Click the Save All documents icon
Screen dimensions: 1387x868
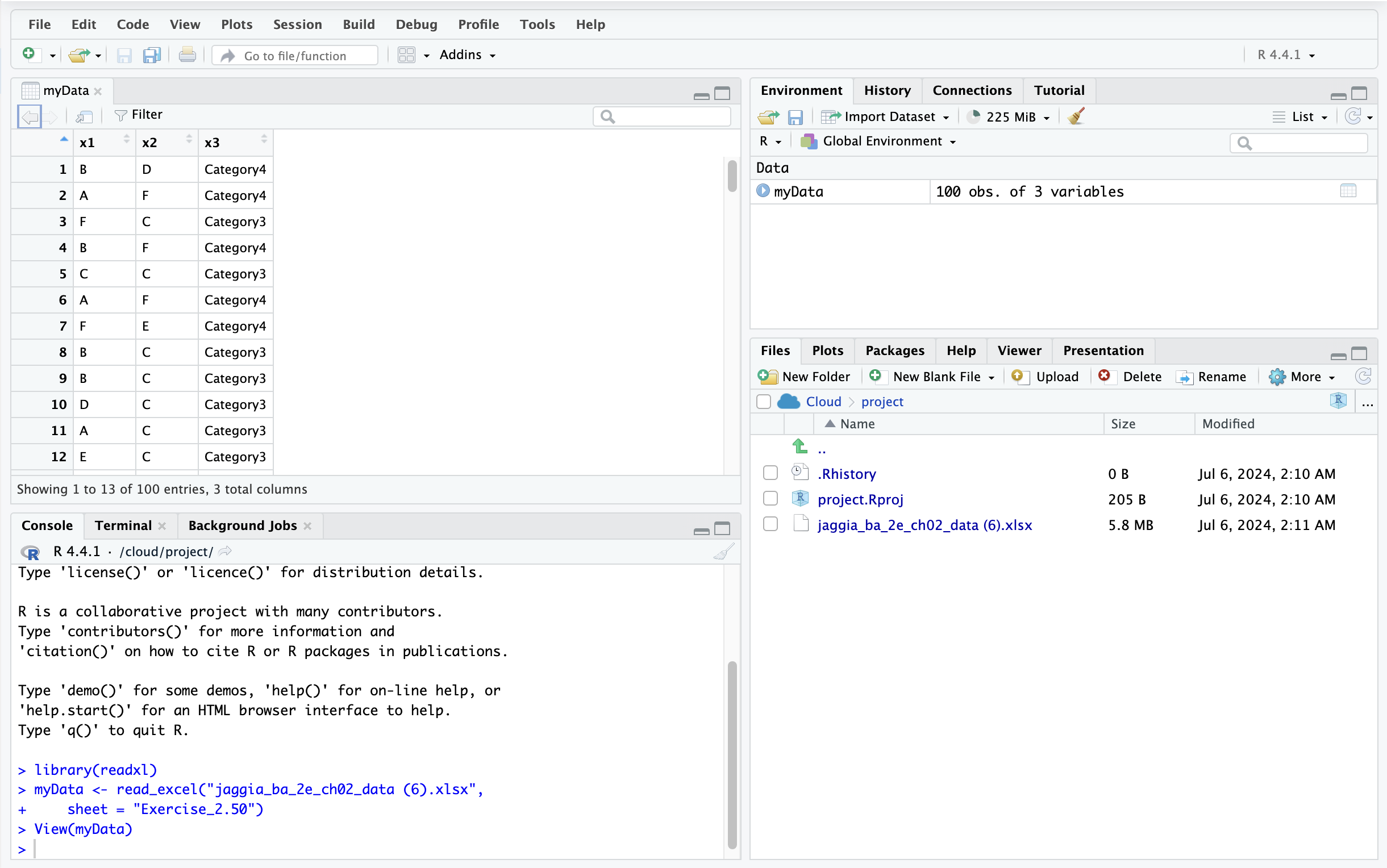click(x=152, y=55)
